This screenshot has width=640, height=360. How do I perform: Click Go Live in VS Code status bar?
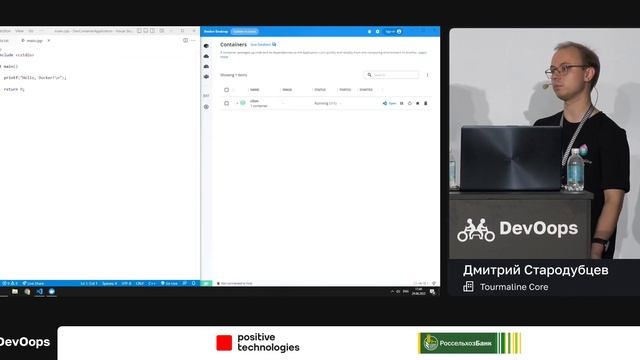[169, 283]
